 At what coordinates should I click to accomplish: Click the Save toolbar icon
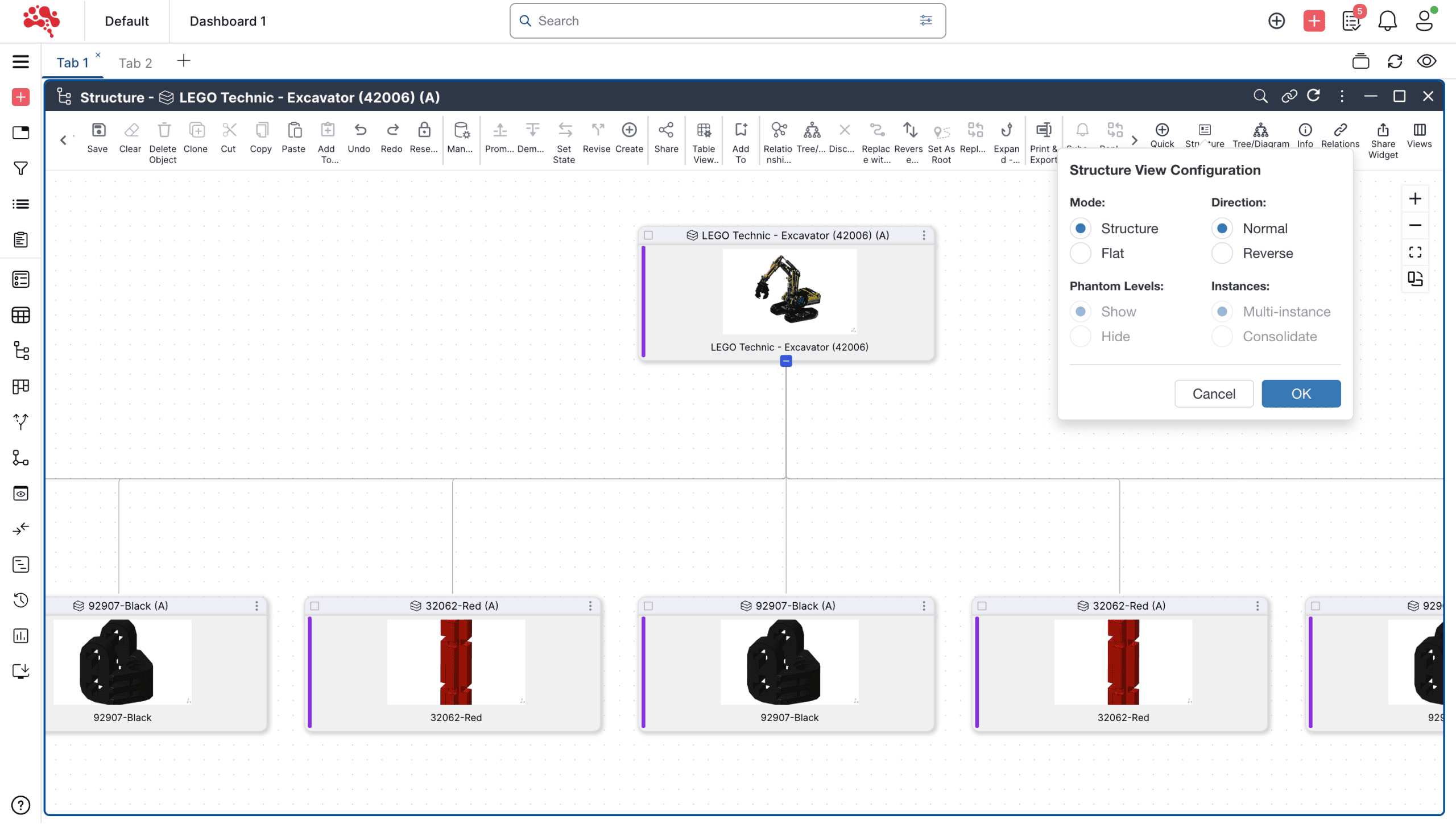pos(98,130)
